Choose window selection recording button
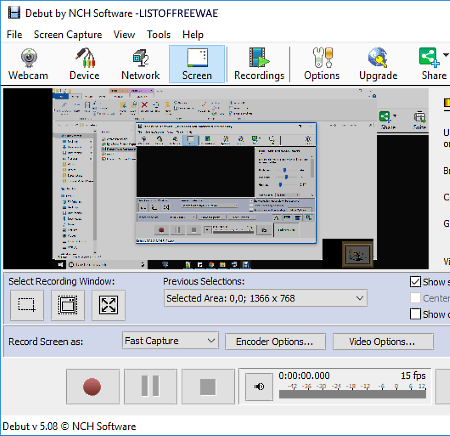The width and height of the screenshot is (450, 436). pos(68,305)
